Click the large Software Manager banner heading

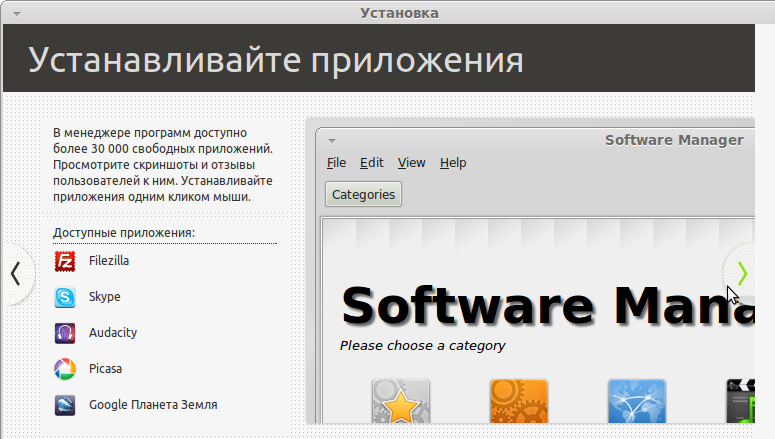548,307
